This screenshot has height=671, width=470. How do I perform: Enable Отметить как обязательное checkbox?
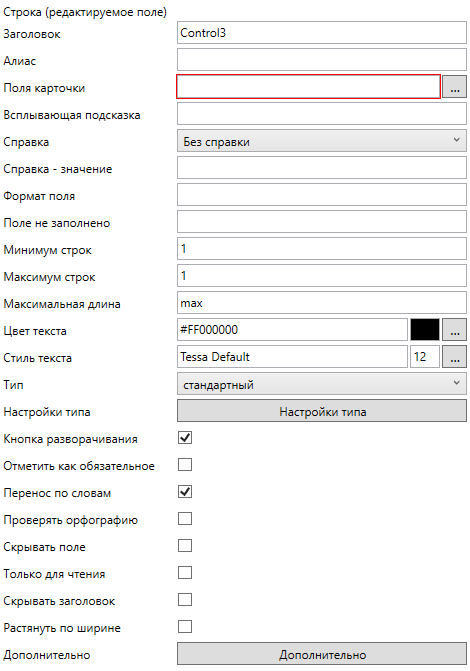[185, 465]
